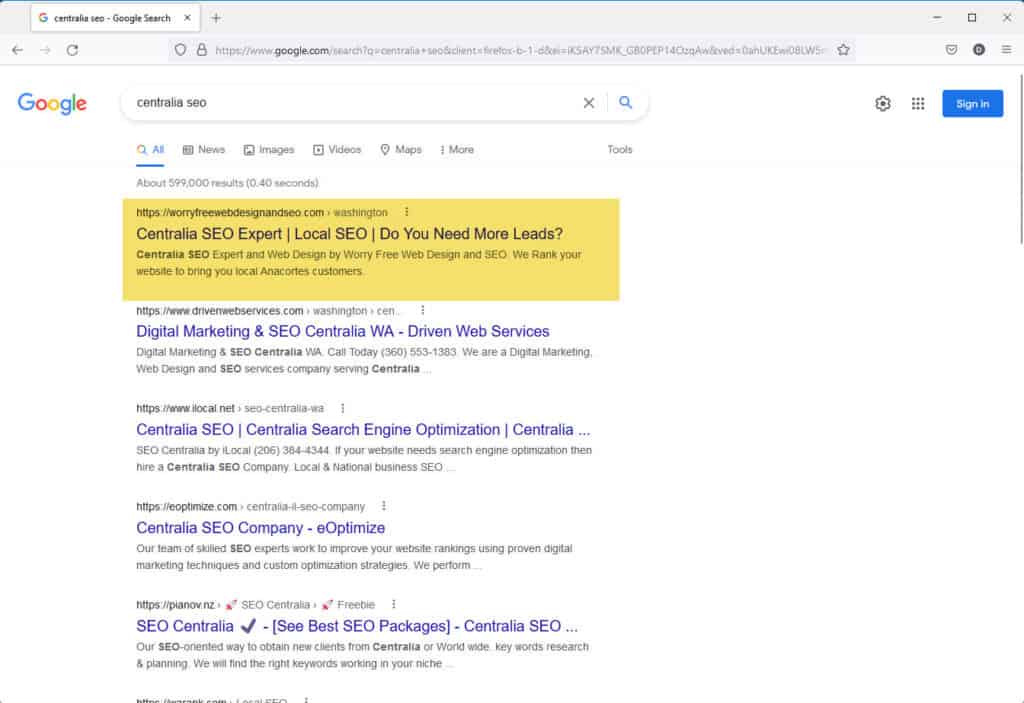
Task: Open Google quick settings gear
Action: (882, 103)
